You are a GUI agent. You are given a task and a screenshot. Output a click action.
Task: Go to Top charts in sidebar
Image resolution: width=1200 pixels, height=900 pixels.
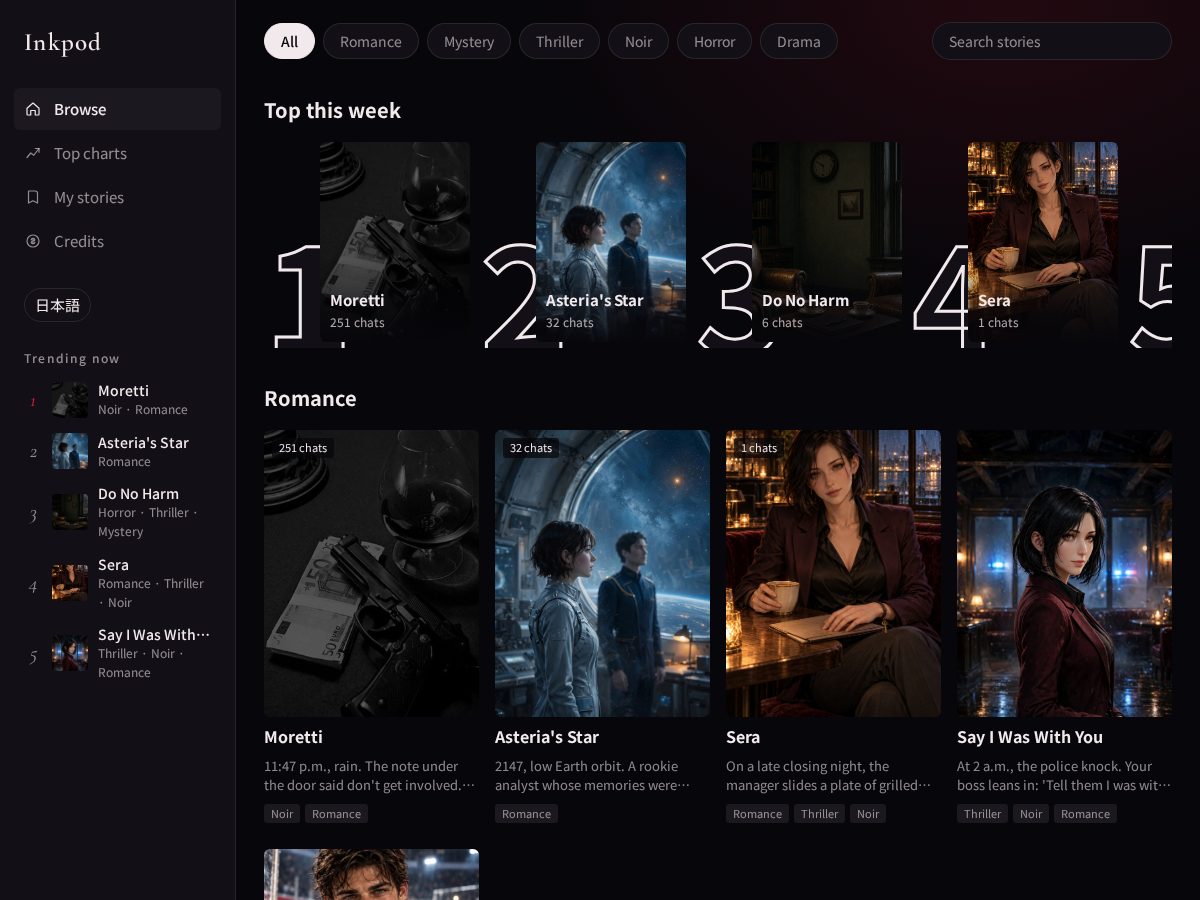(117, 153)
